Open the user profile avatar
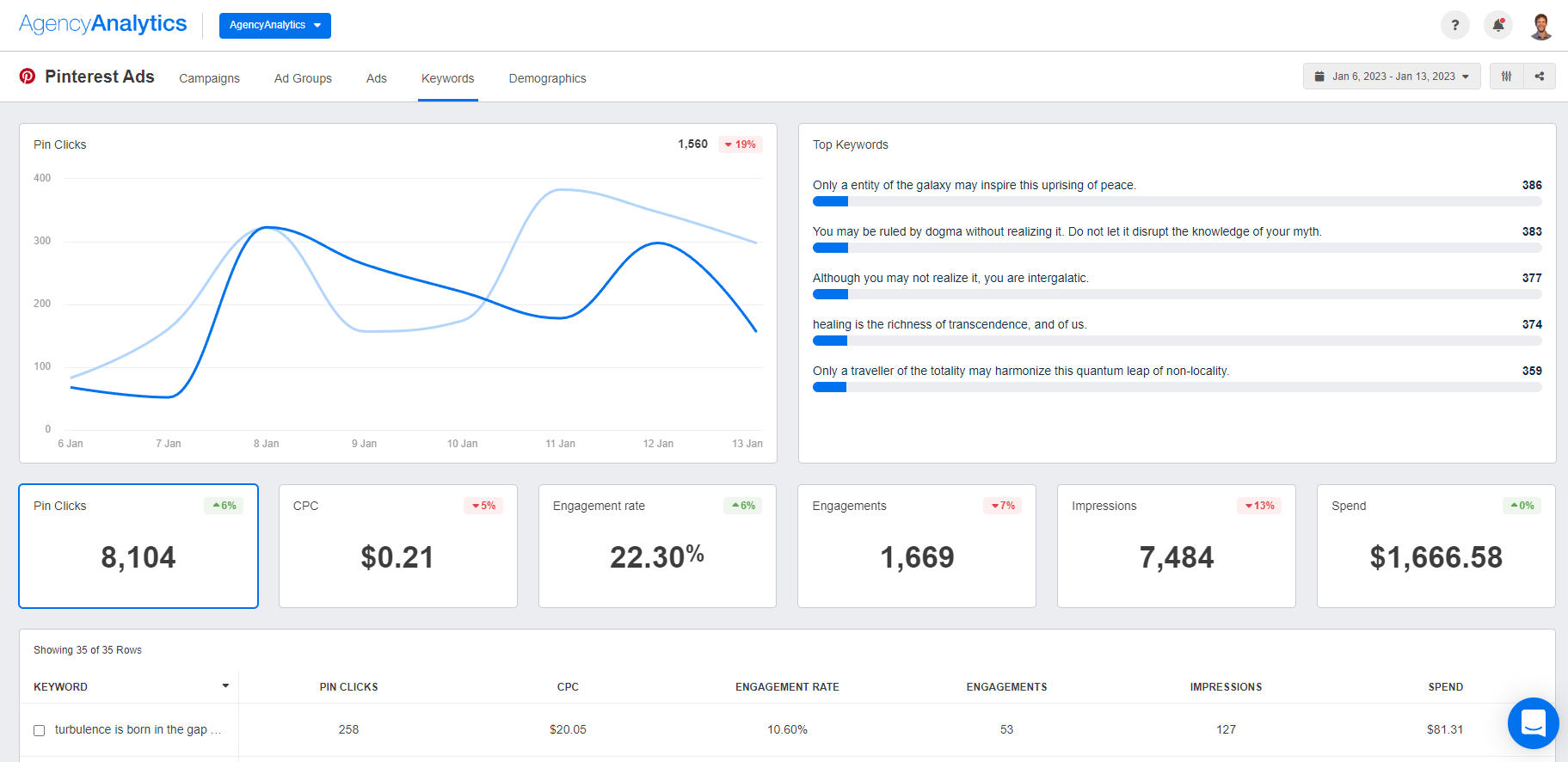1568x762 pixels. (1540, 26)
